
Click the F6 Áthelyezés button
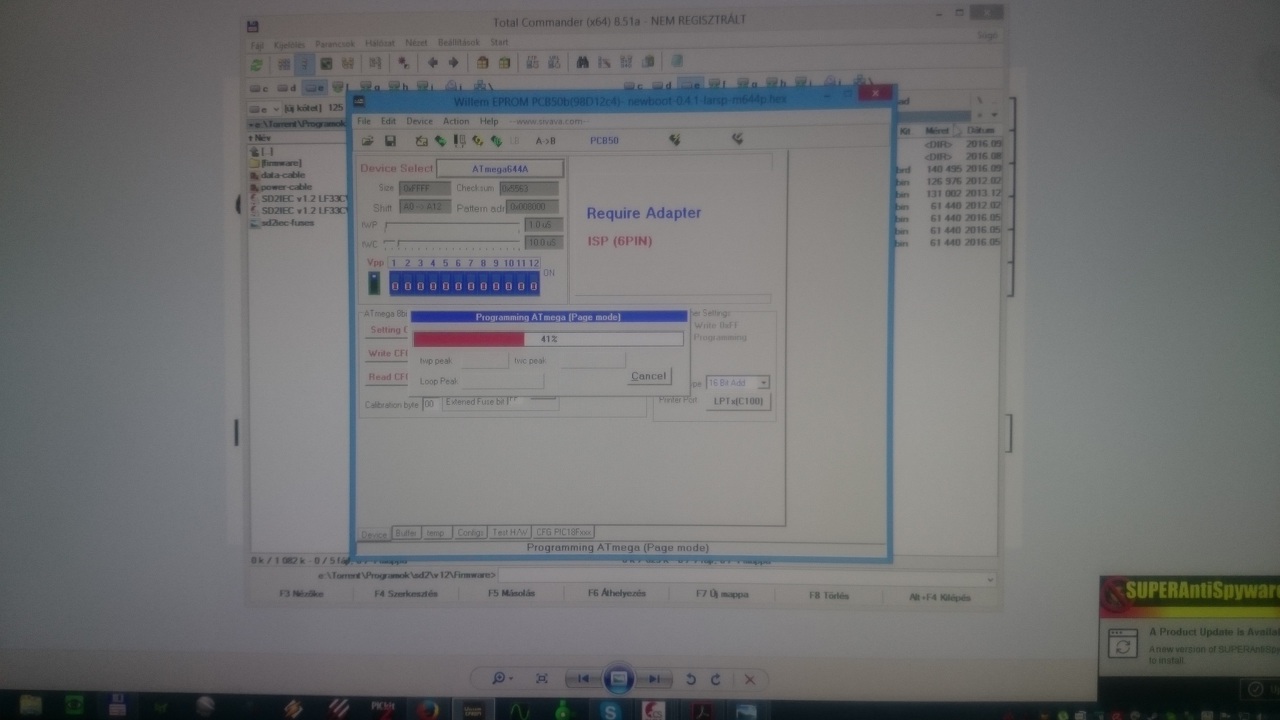tap(617, 593)
